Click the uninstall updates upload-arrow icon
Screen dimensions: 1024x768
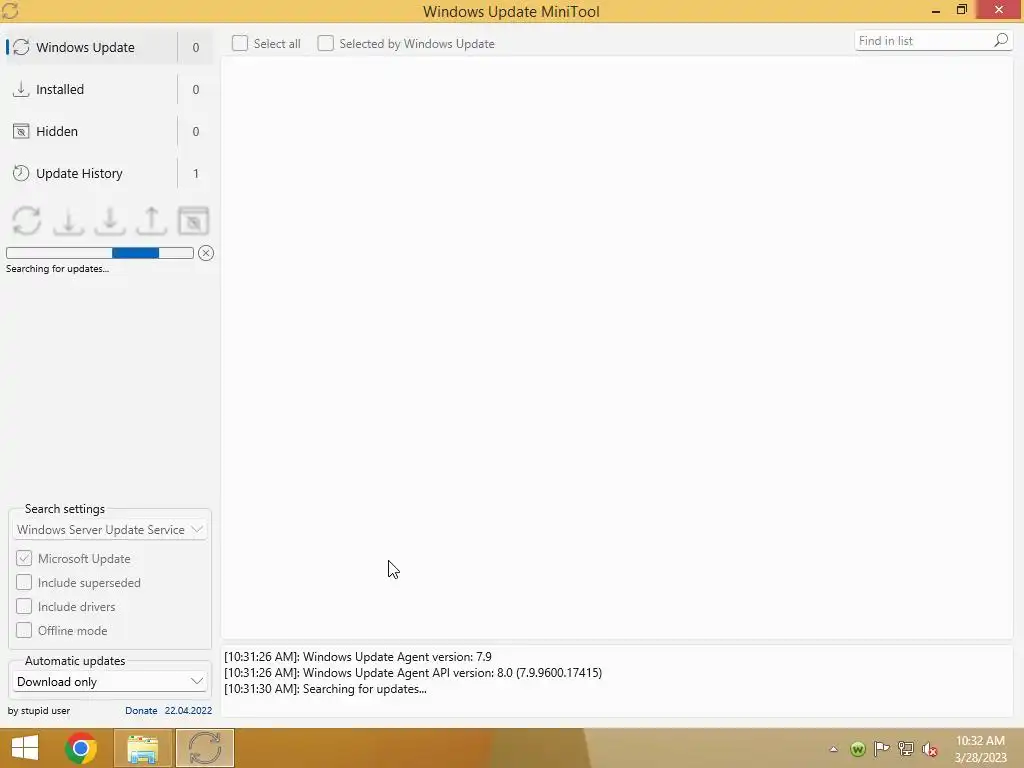coord(152,221)
